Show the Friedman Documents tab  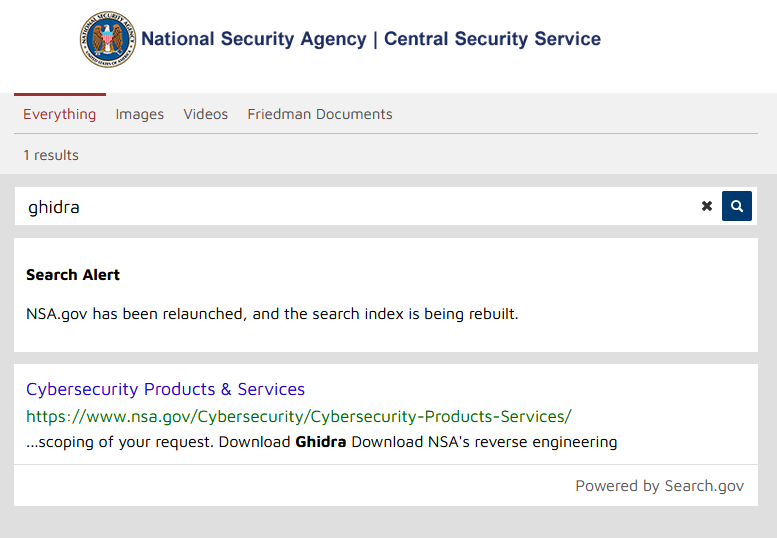(320, 114)
